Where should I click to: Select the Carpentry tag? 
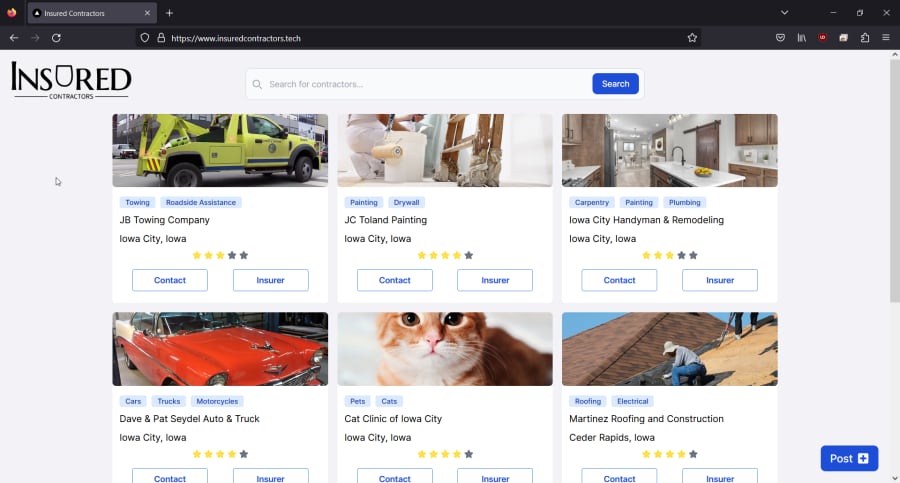[x=592, y=202]
